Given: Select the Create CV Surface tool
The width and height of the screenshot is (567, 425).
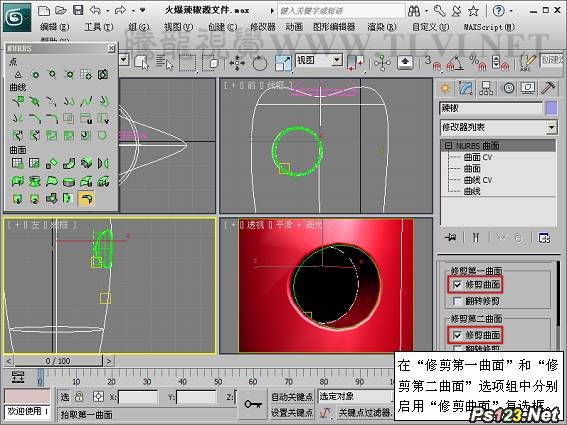Looking at the screenshot, I should pos(18,163).
